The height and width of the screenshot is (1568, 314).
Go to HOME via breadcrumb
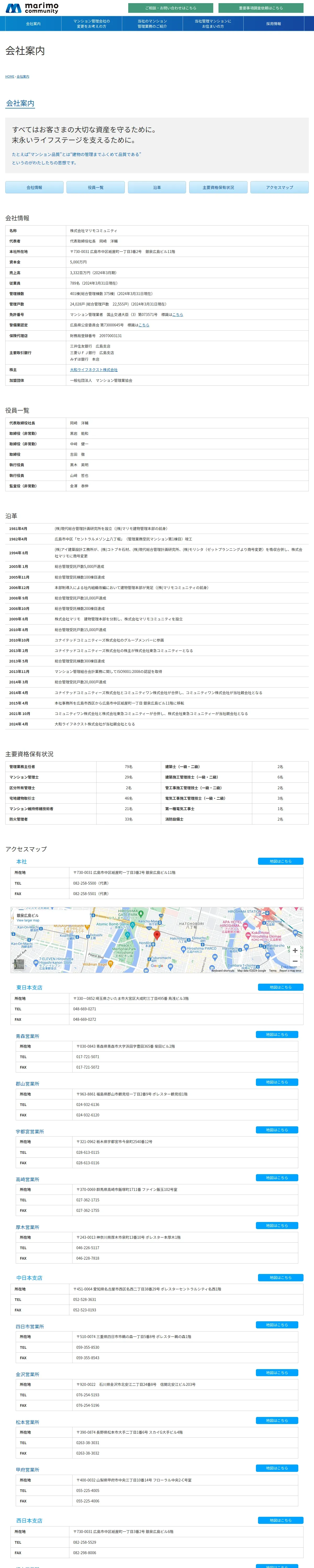click(10, 77)
